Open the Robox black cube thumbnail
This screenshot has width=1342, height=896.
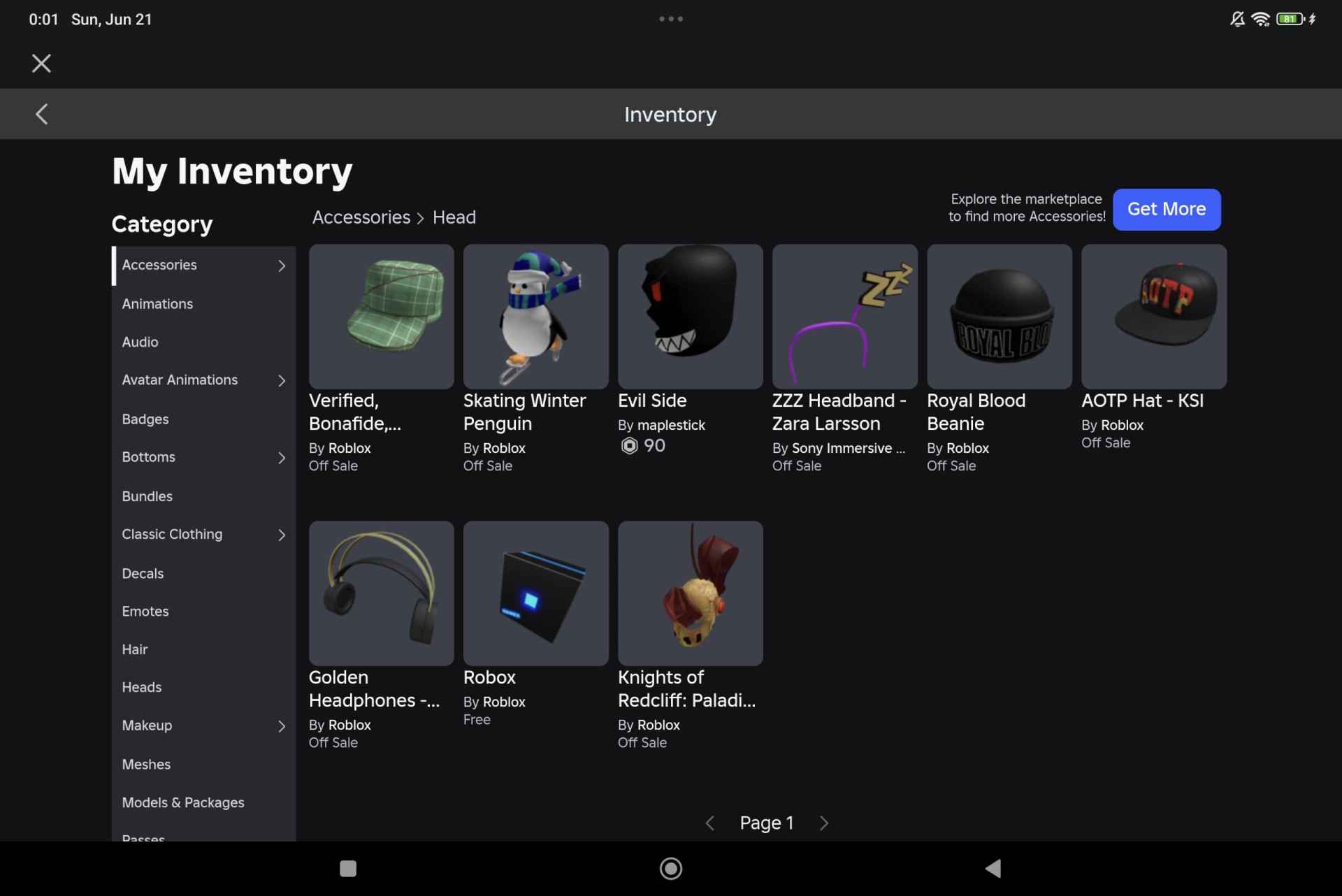pyautogui.click(x=535, y=593)
